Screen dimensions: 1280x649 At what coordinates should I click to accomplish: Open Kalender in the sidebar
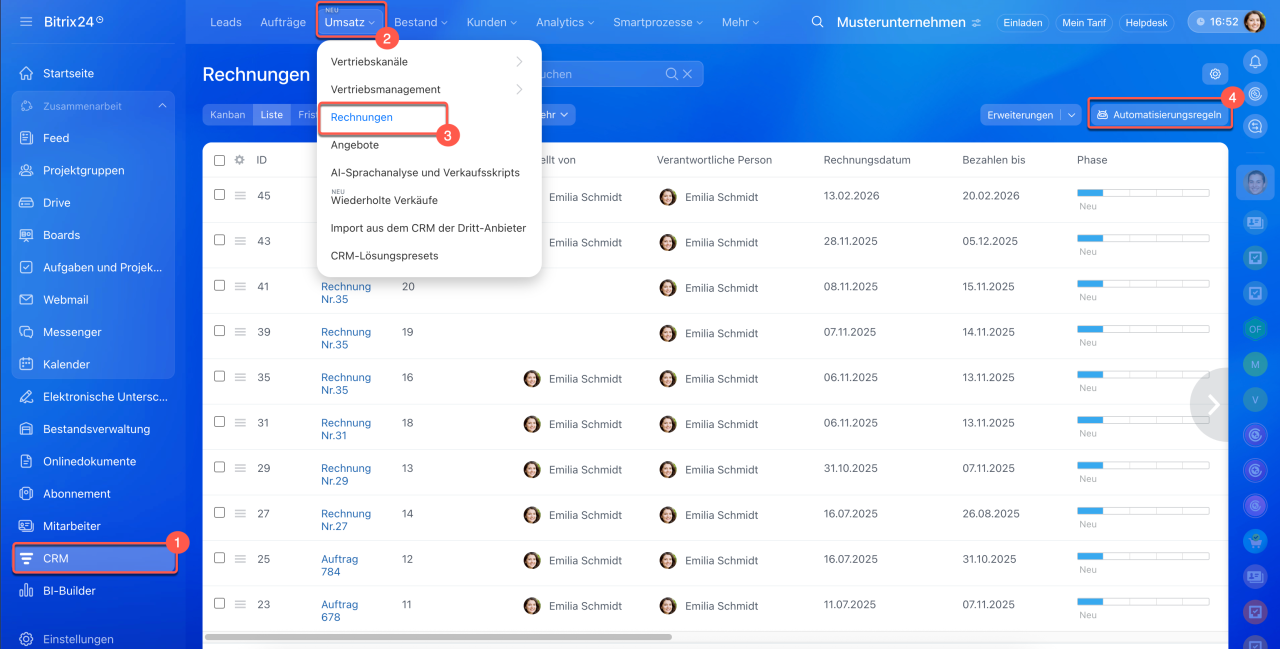[x=66, y=365]
